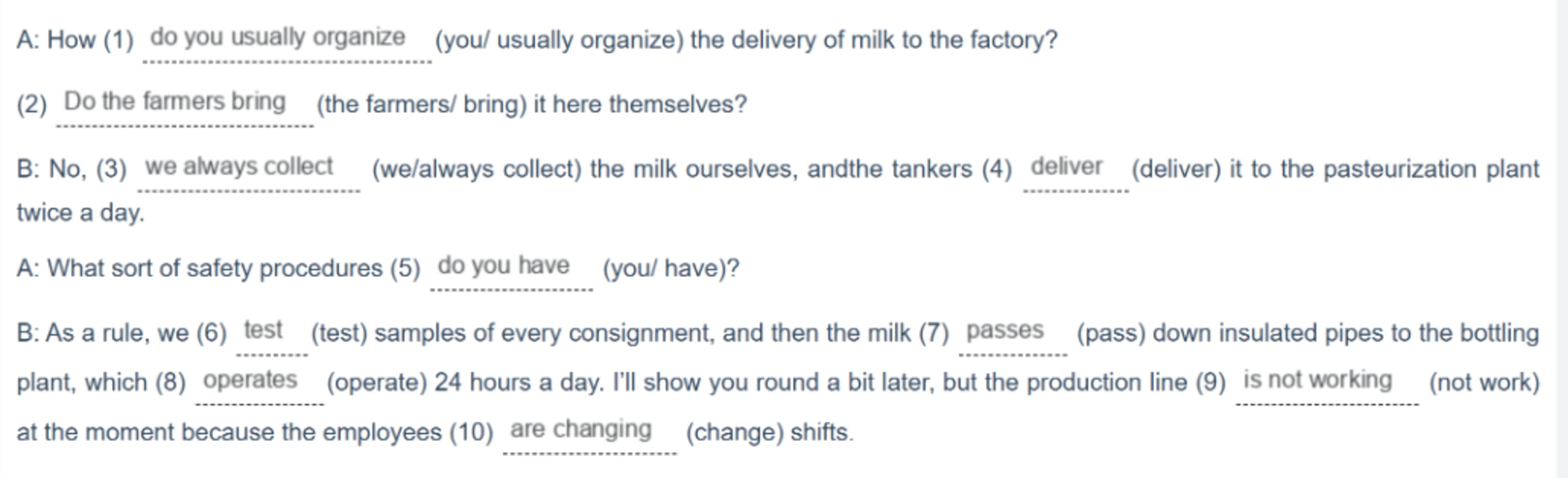Click the vertical scrollbar on right edge
Image resolution: width=1568 pixels, height=478 pixels.
point(1562,239)
